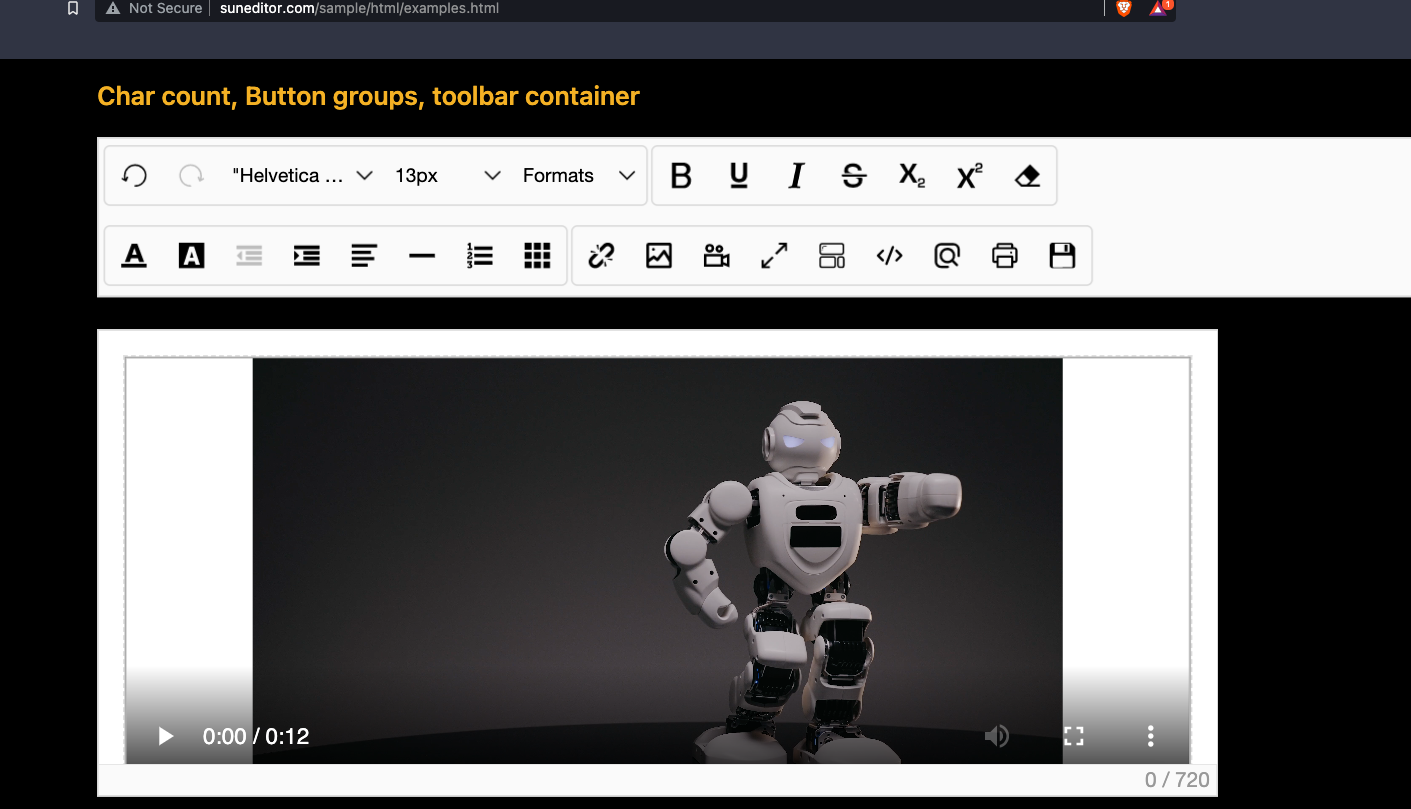The image size is (1411, 809).
Task: Insert an image
Action: pos(659,255)
